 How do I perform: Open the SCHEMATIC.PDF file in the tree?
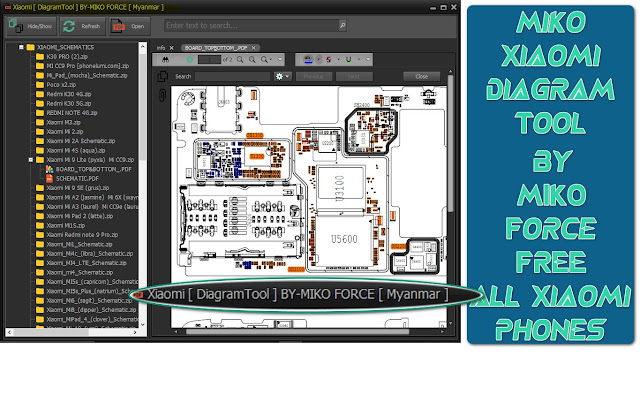click(x=77, y=179)
